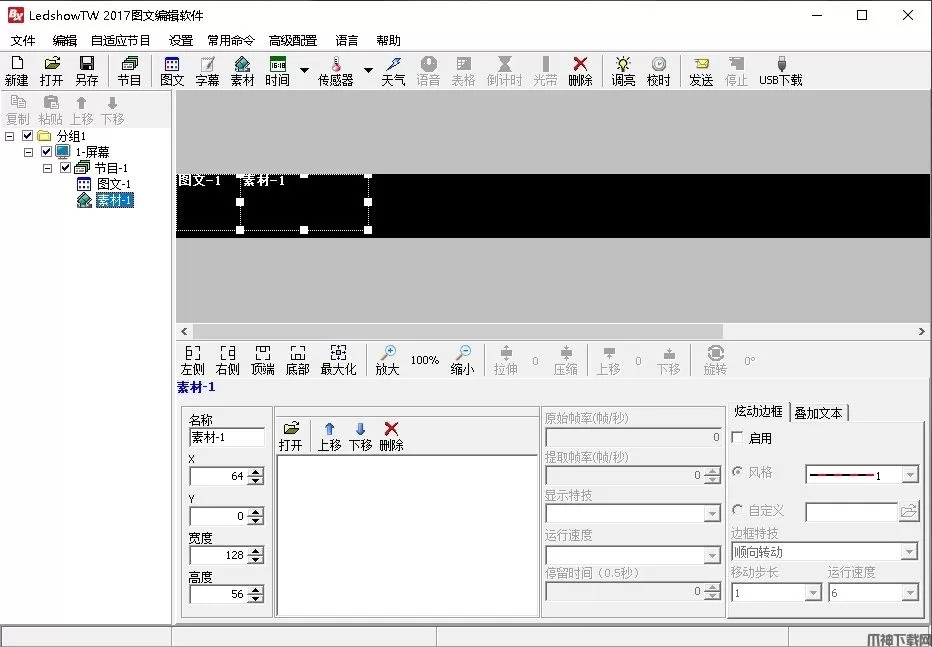Click the 校时 time sync icon

(x=658, y=71)
